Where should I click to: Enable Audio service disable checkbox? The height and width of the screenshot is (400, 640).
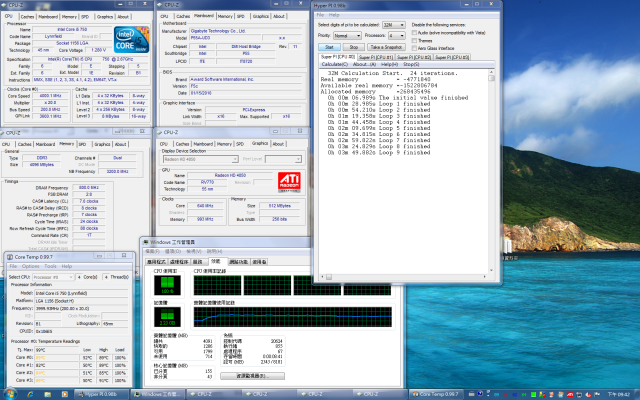(x=414, y=33)
